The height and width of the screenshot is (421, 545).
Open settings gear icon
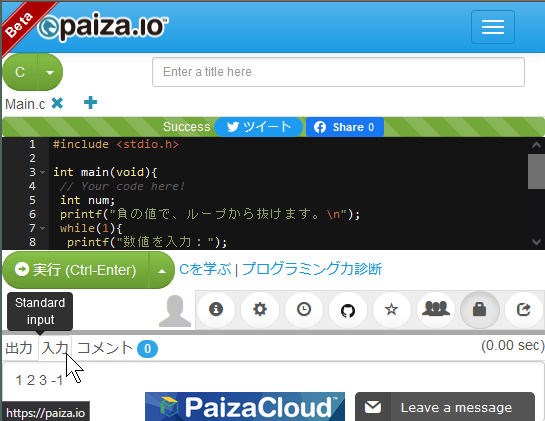click(x=260, y=309)
